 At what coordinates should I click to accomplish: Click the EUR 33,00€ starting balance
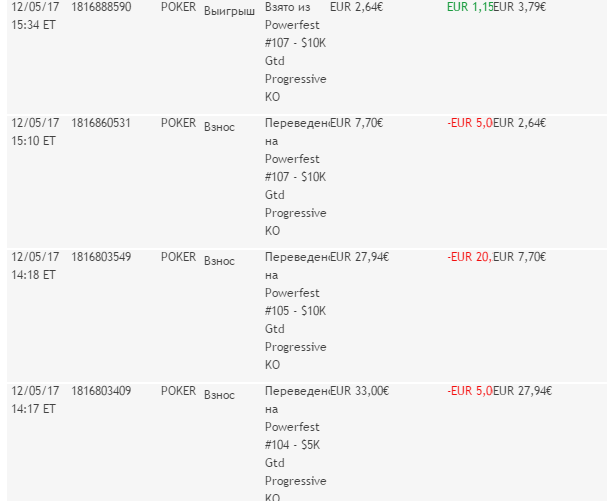(x=359, y=390)
